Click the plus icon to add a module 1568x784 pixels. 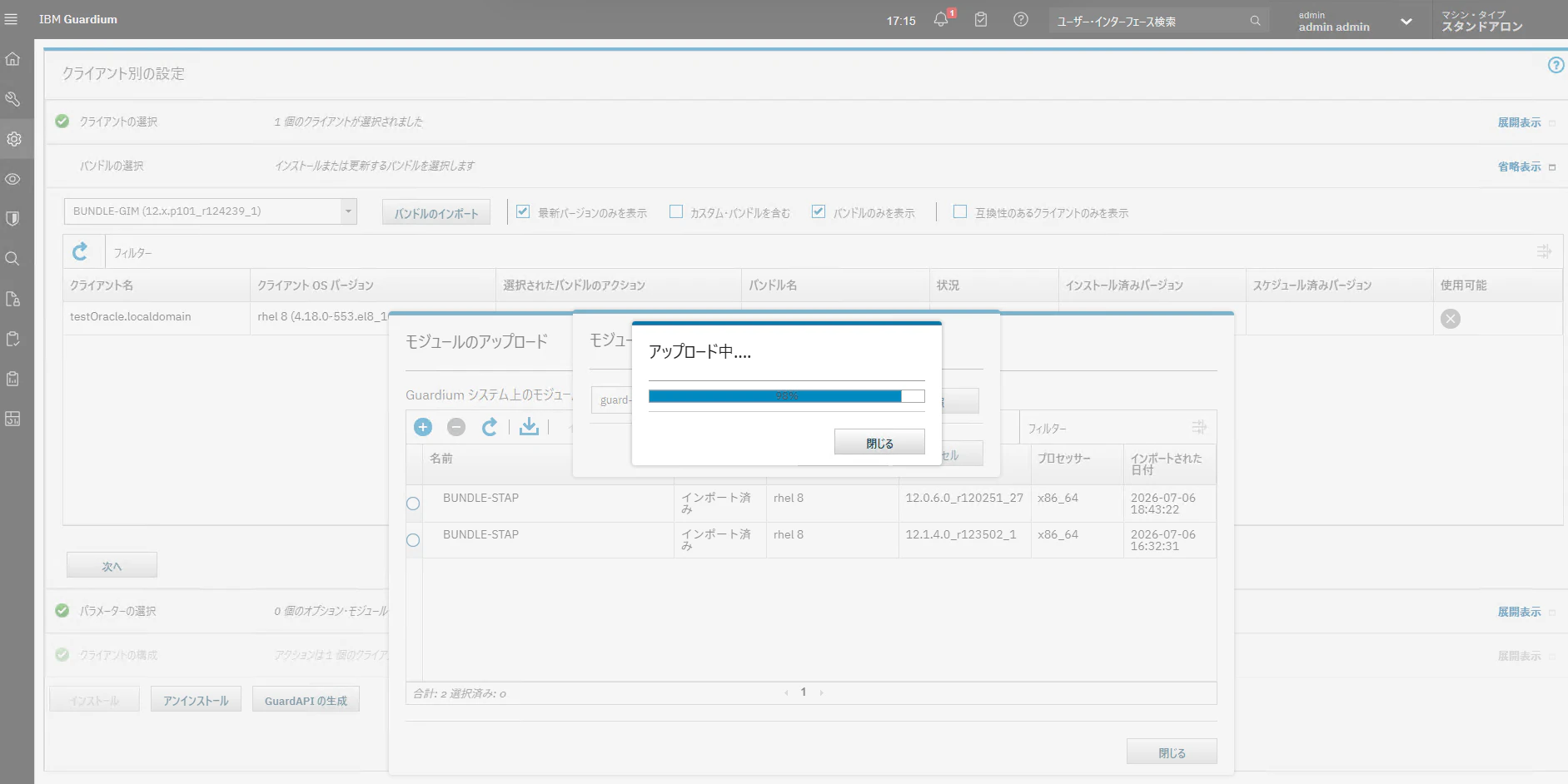coord(423,427)
